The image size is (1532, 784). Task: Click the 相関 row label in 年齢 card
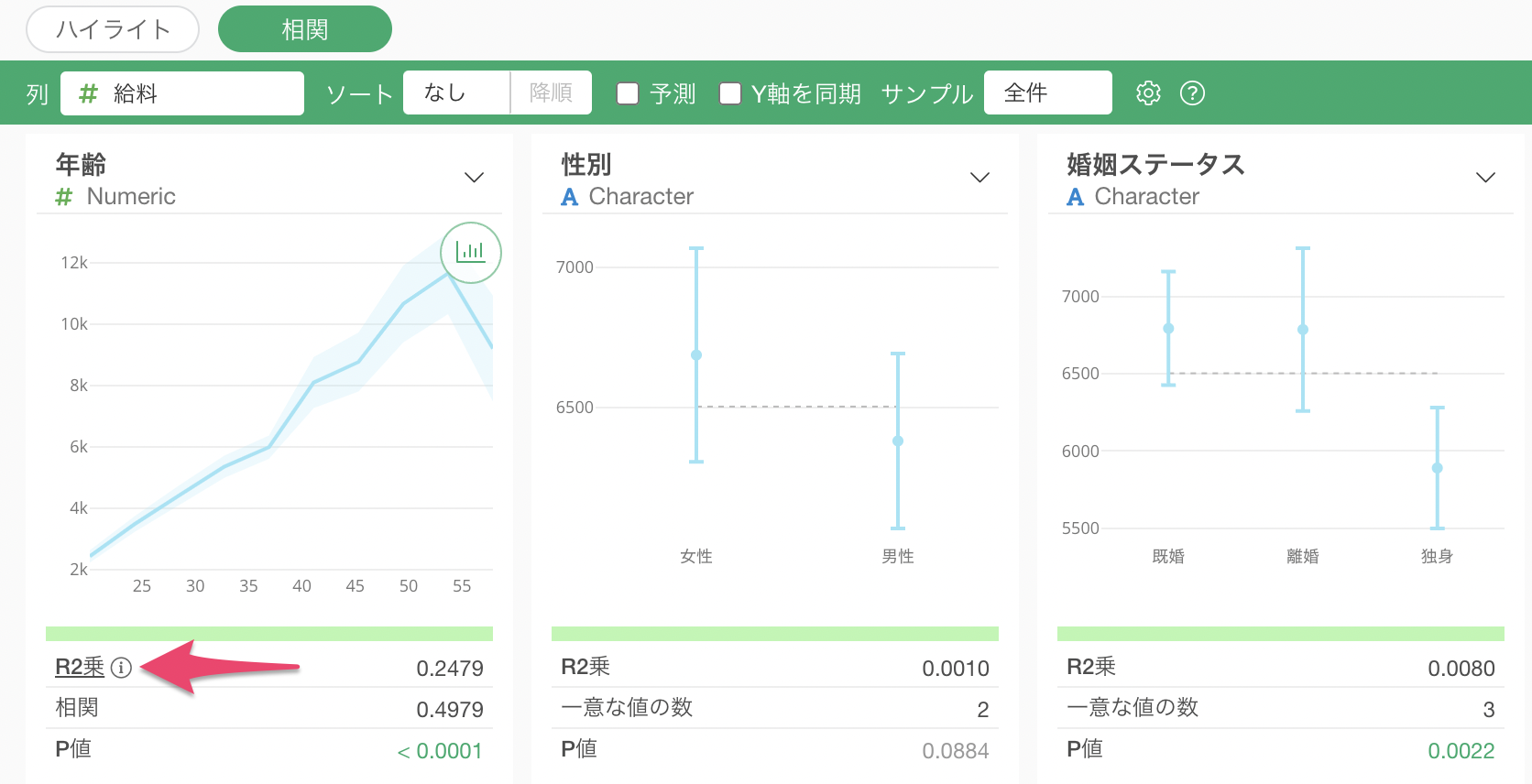(77, 707)
